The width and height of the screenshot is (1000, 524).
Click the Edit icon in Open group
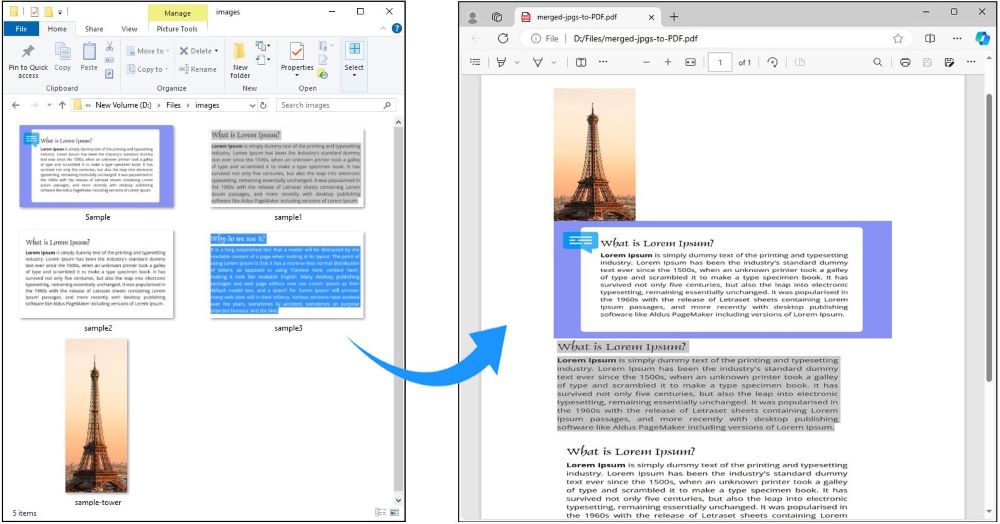pyautogui.click(x=323, y=60)
